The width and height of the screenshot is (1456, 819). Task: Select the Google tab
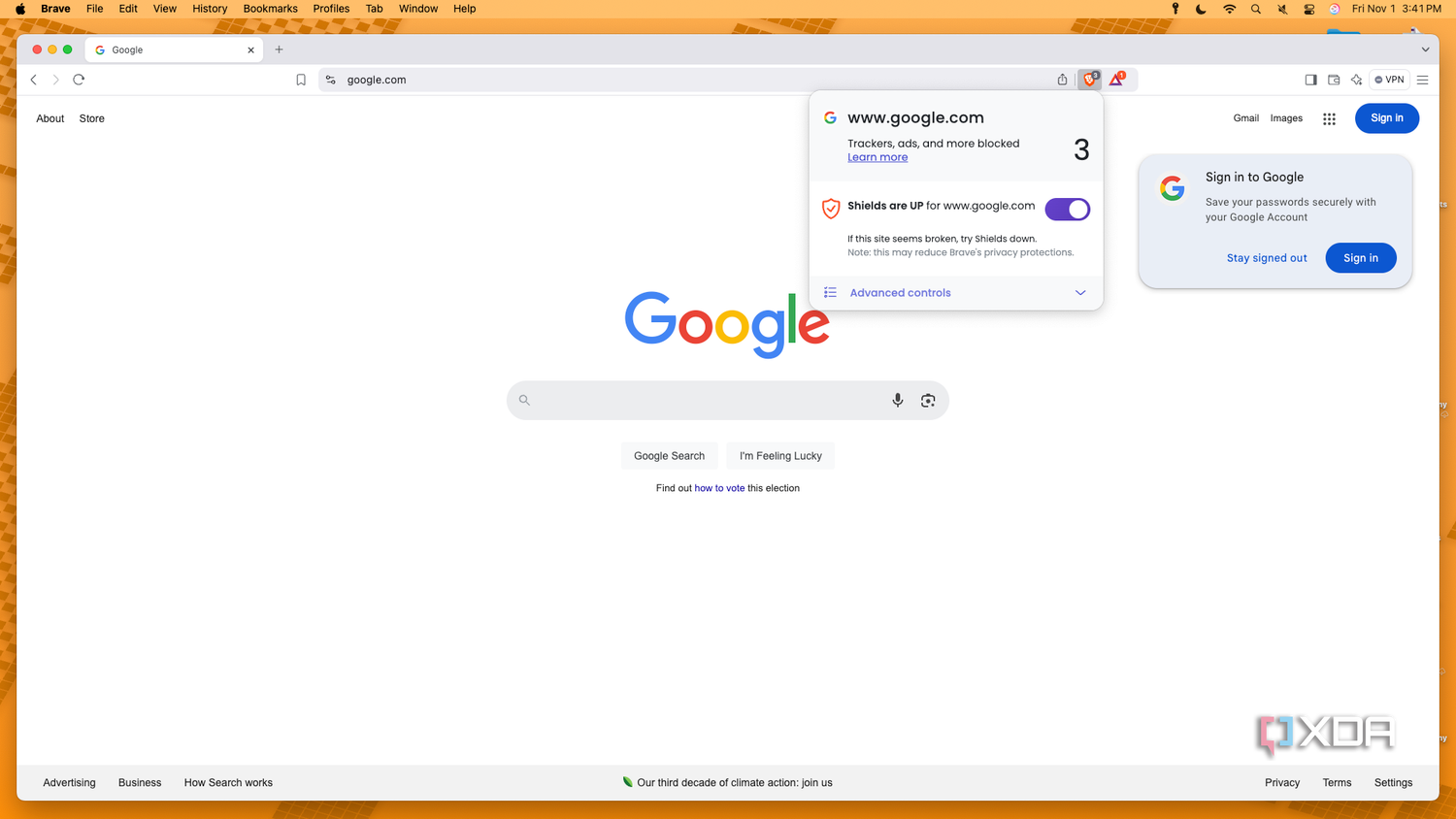pyautogui.click(x=173, y=49)
